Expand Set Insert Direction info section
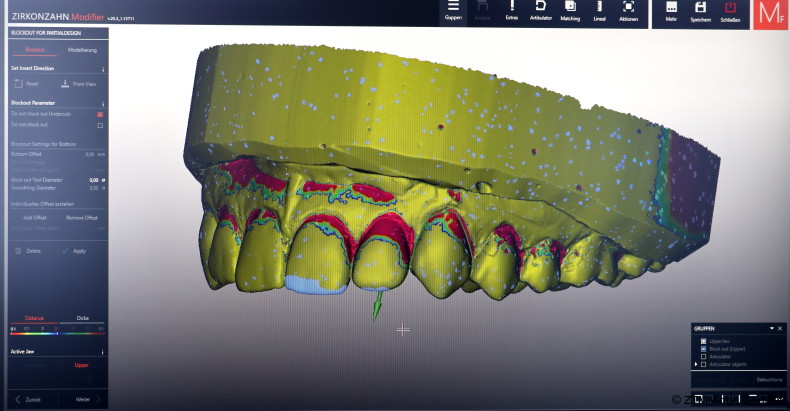 pos(104,68)
